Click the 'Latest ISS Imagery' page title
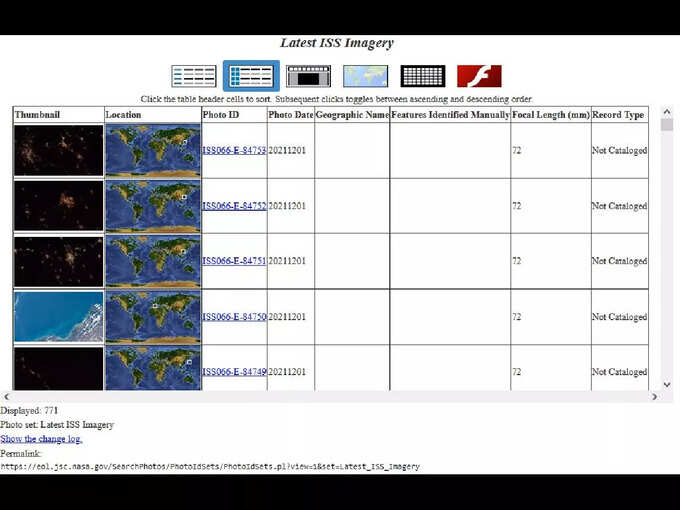 coord(337,43)
